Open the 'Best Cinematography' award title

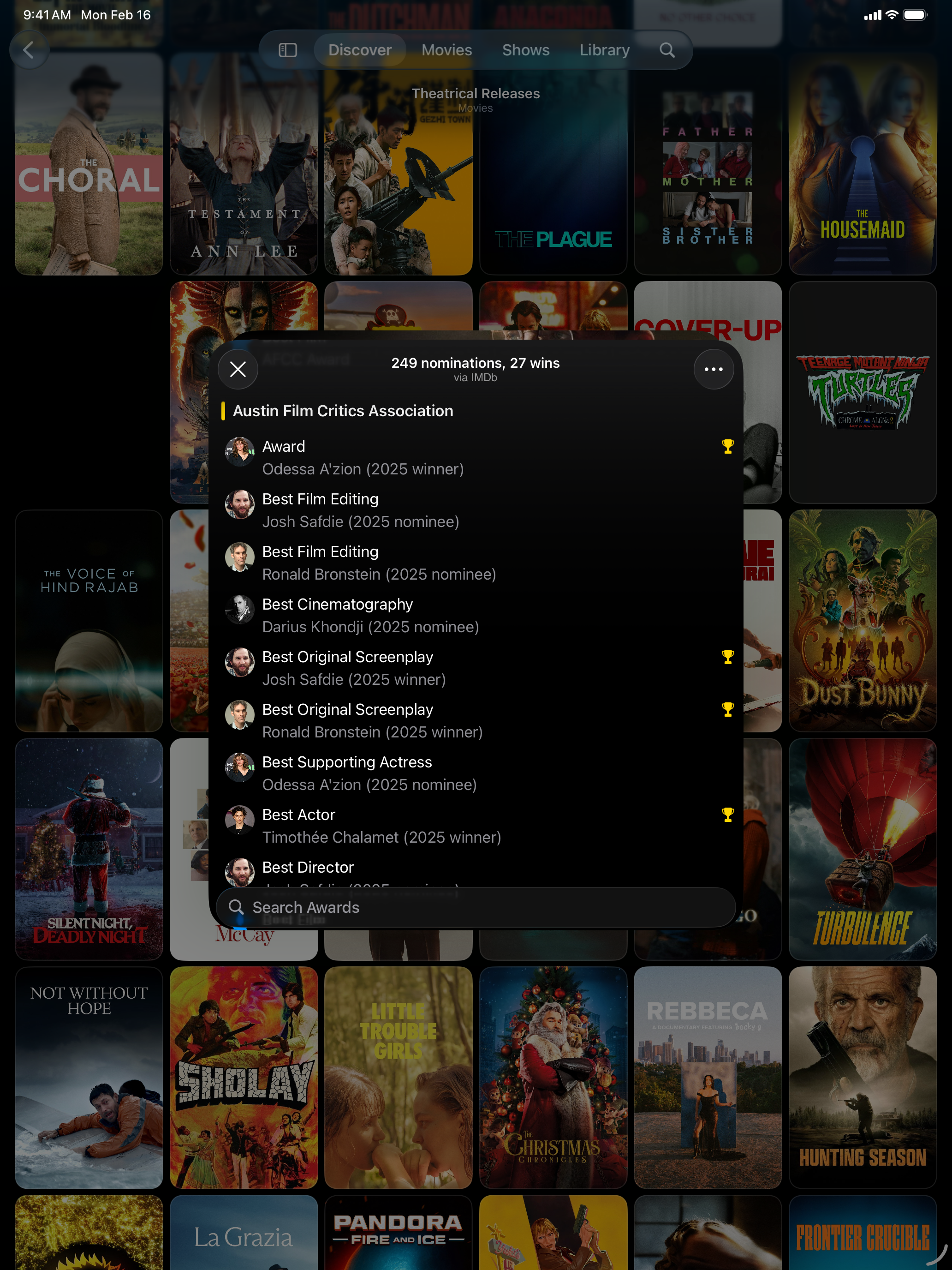coord(338,605)
